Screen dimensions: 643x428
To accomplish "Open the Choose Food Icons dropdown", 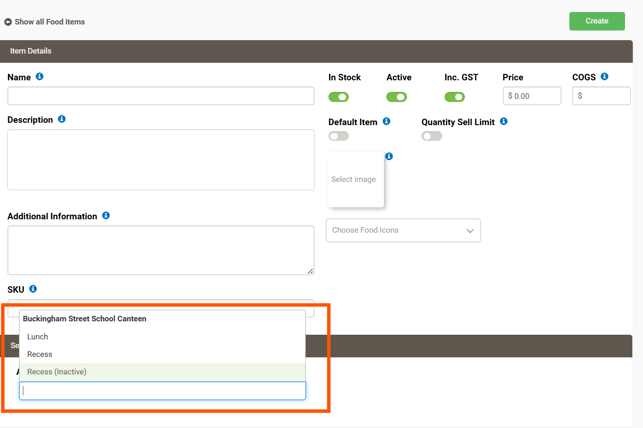I will [403, 231].
